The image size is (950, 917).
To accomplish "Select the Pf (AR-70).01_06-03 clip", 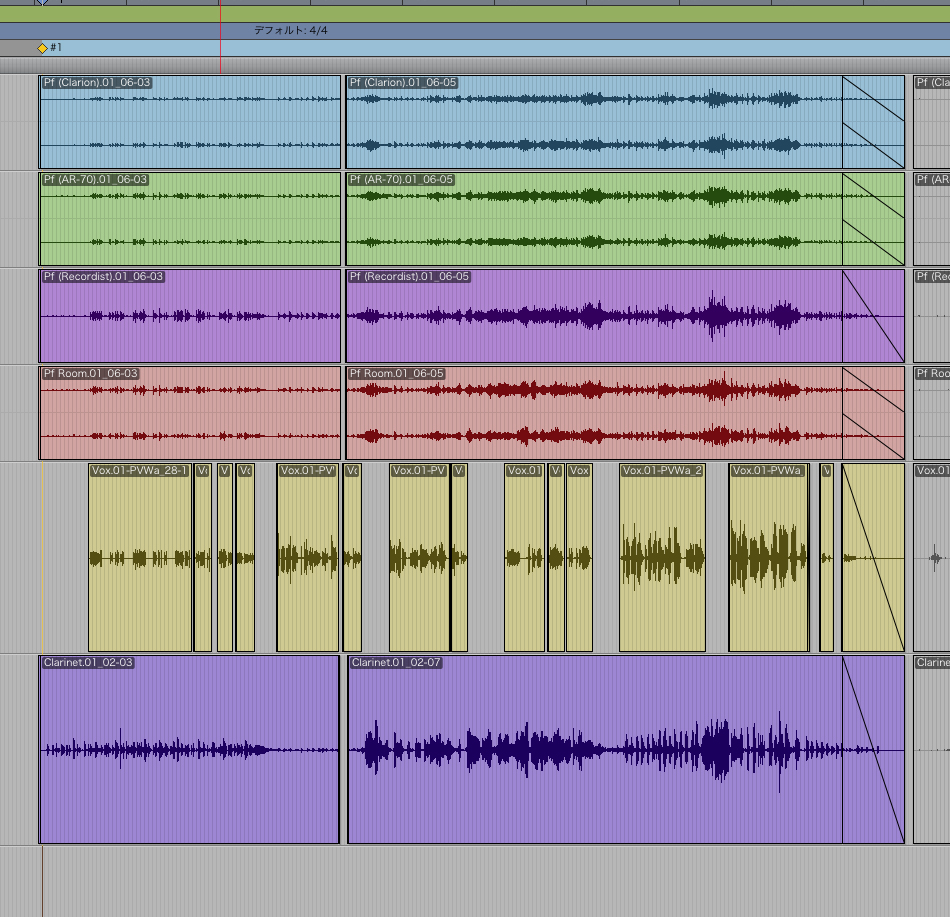I will tap(190, 219).
